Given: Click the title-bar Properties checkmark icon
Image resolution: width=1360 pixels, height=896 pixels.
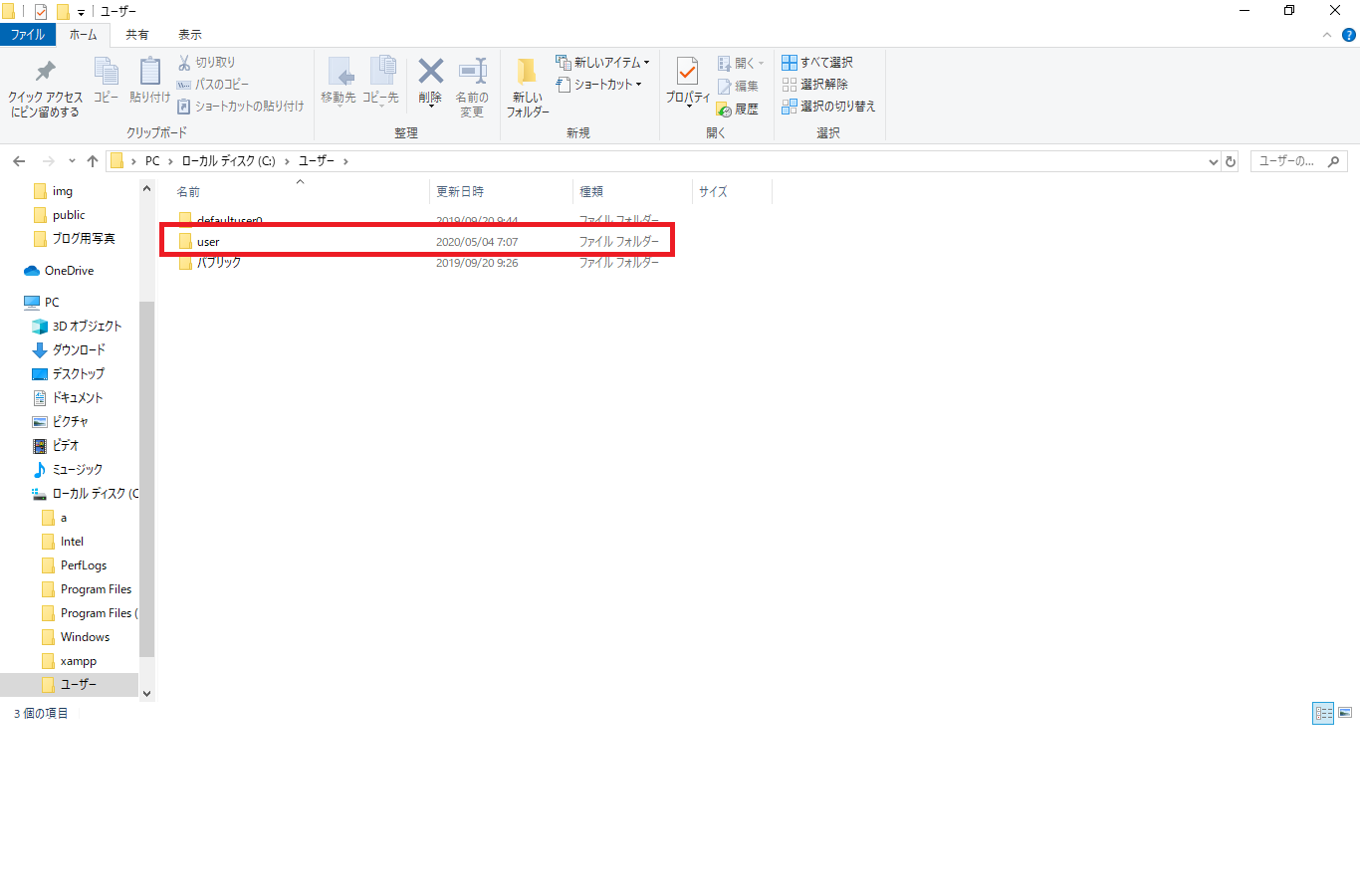Looking at the screenshot, I should pos(41,11).
